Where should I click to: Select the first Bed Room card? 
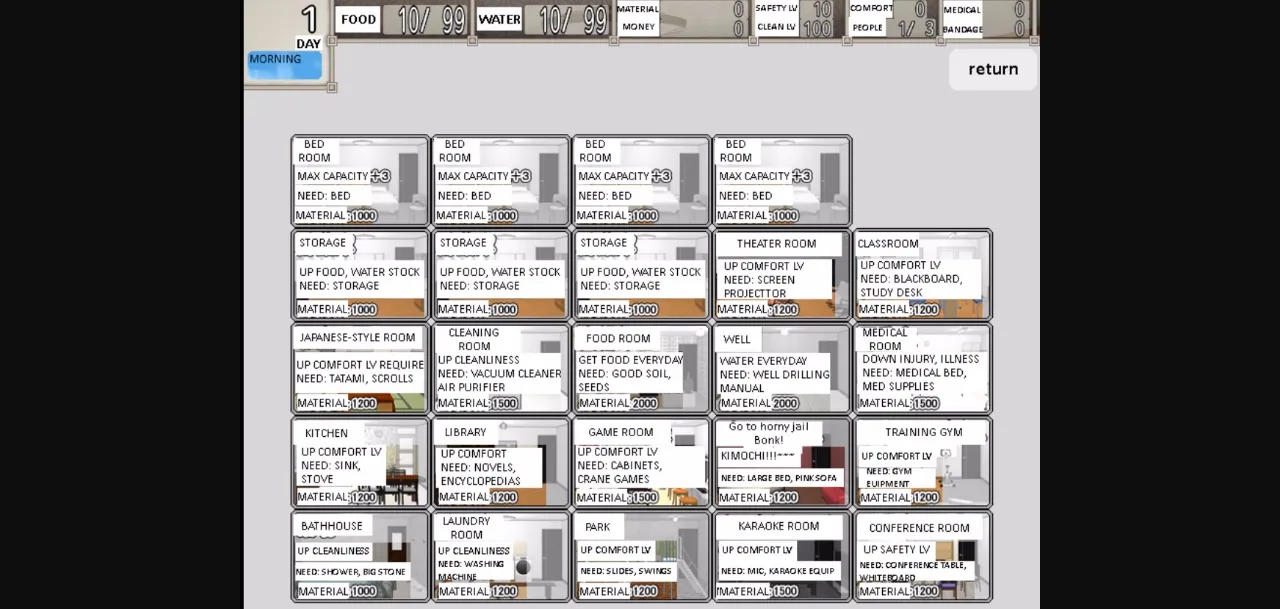point(360,181)
